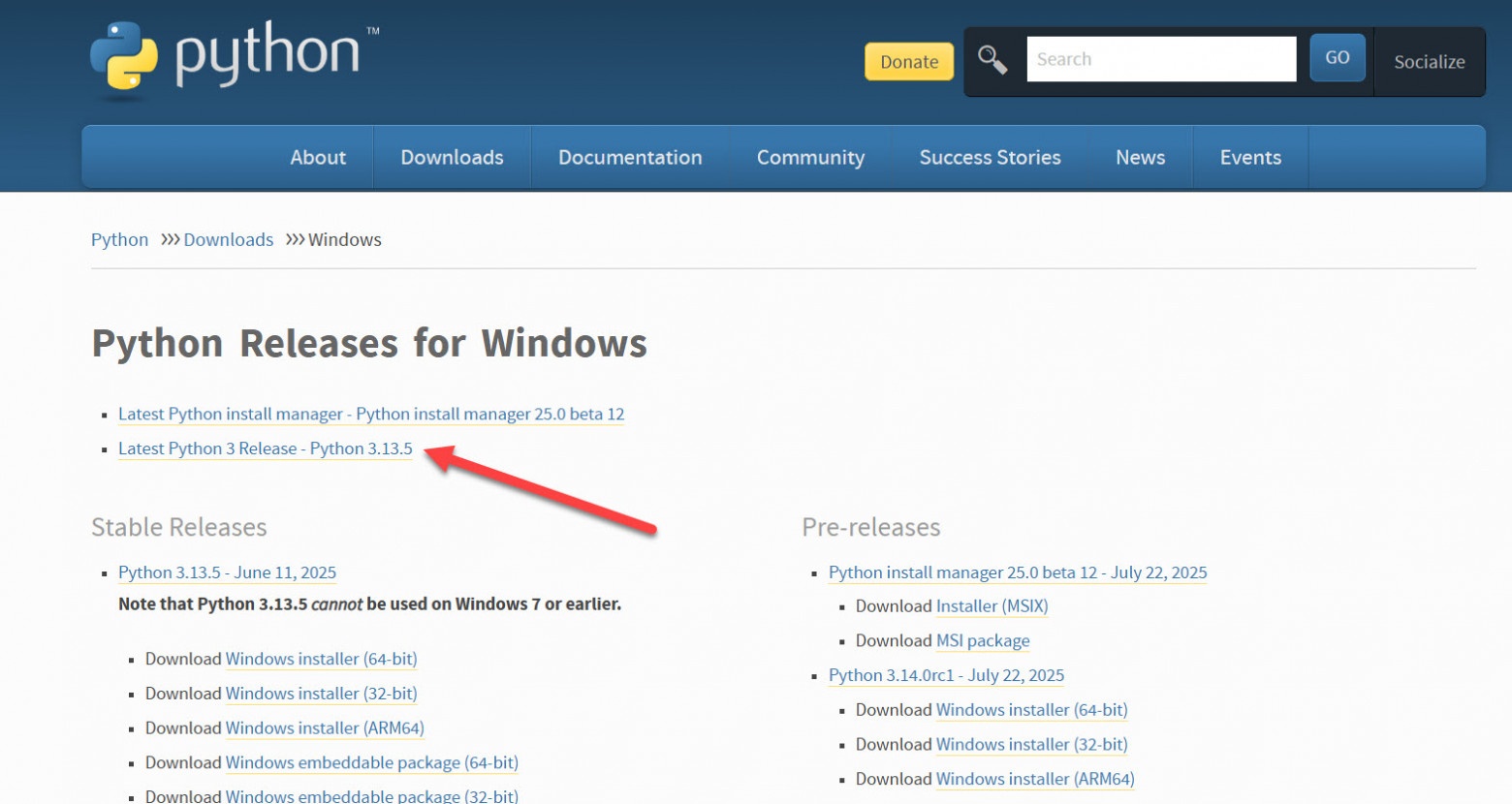Open the Success Stories navigation item
This screenshot has height=804, width=1512.
(990, 157)
